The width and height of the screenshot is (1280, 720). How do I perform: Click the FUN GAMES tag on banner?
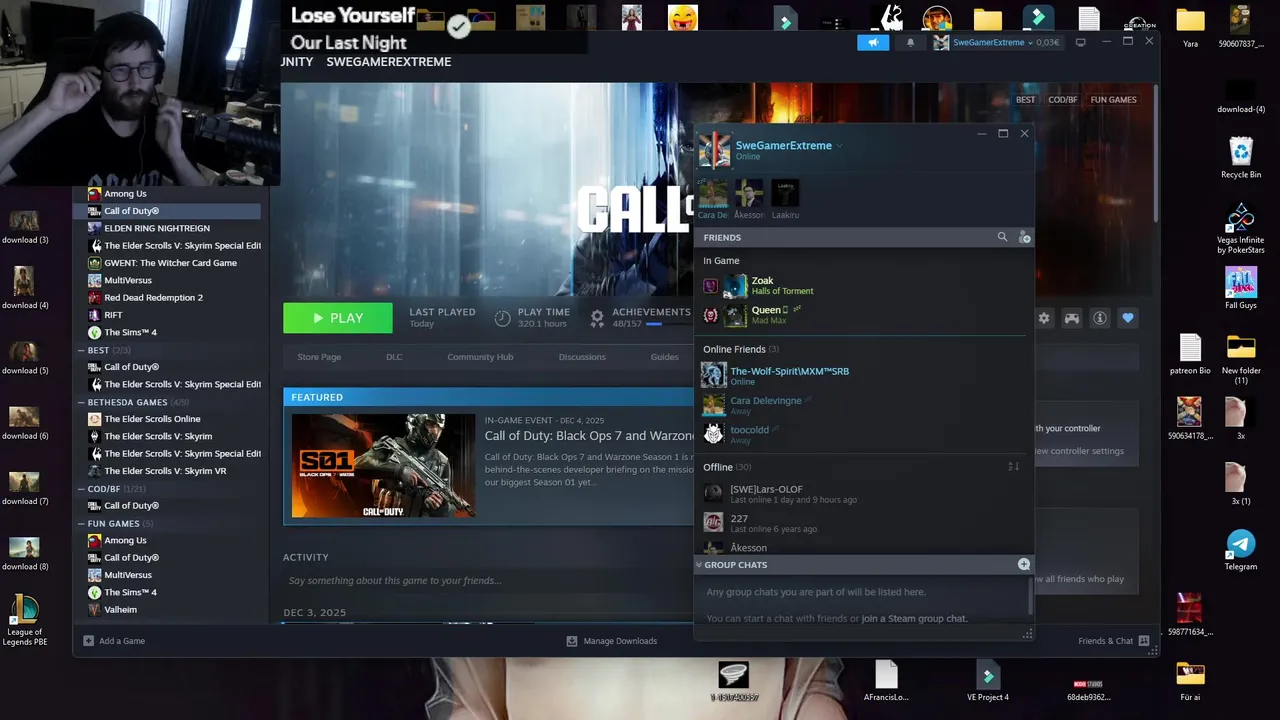(1113, 100)
